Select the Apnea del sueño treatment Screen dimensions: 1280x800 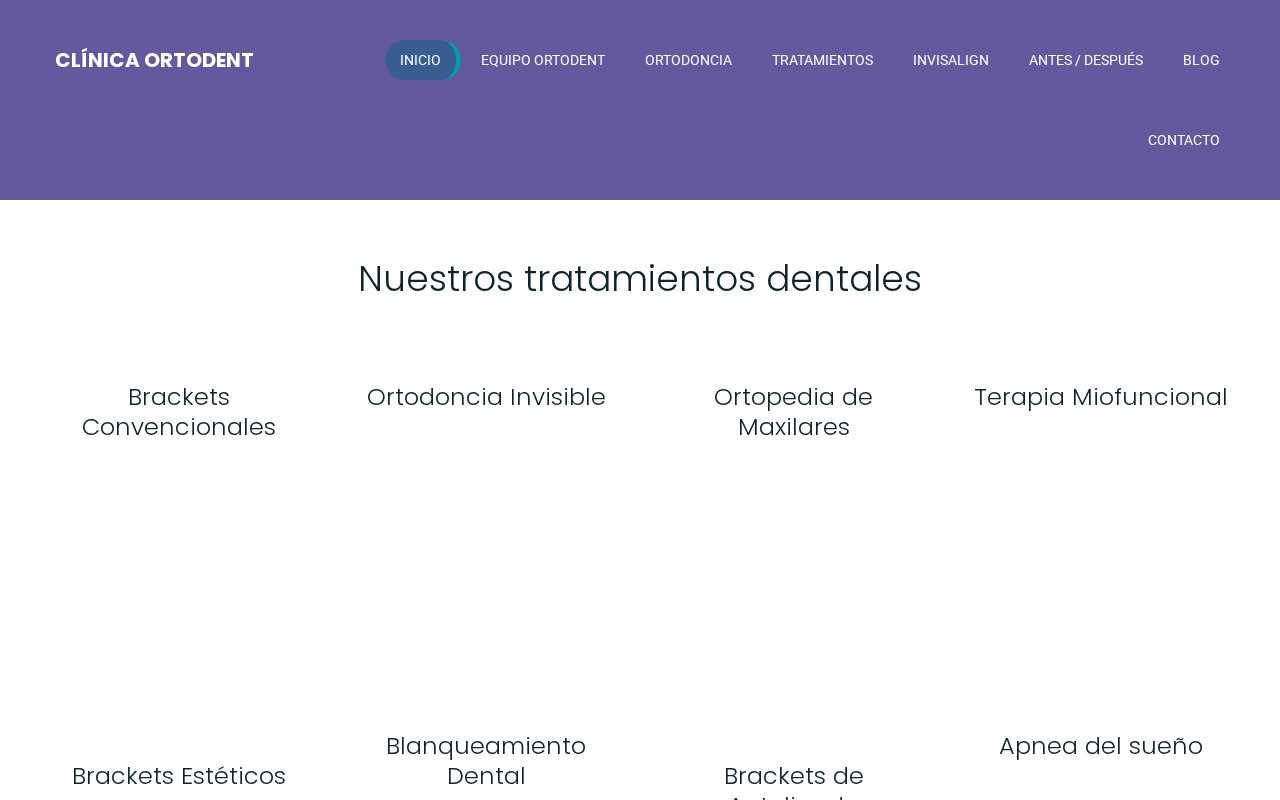[x=1101, y=746]
